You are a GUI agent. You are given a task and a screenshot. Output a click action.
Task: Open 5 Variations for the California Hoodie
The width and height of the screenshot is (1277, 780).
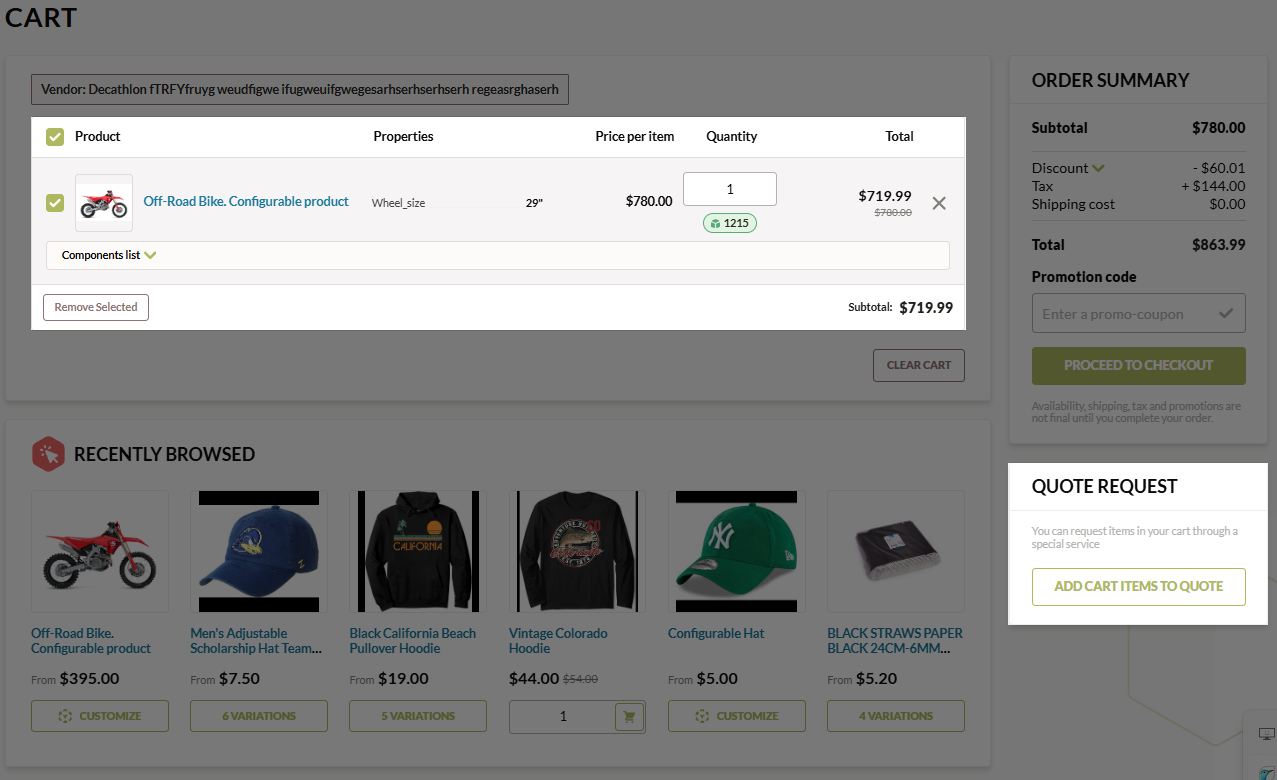417,716
